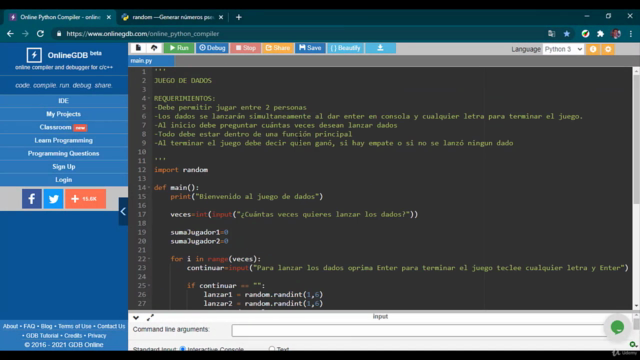Viewport: 640px width, 360px height.
Task: Fold the if block at line 25
Action: click(x=149, y=285)
